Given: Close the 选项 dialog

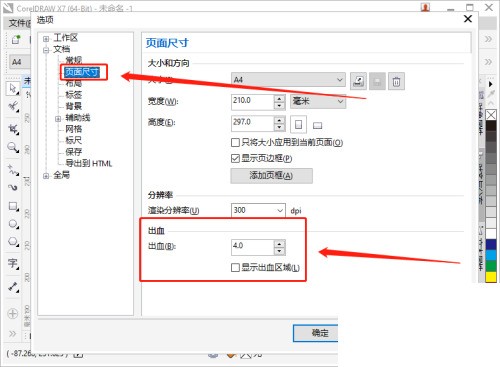Looking at the screenshot, I should 468,19.
